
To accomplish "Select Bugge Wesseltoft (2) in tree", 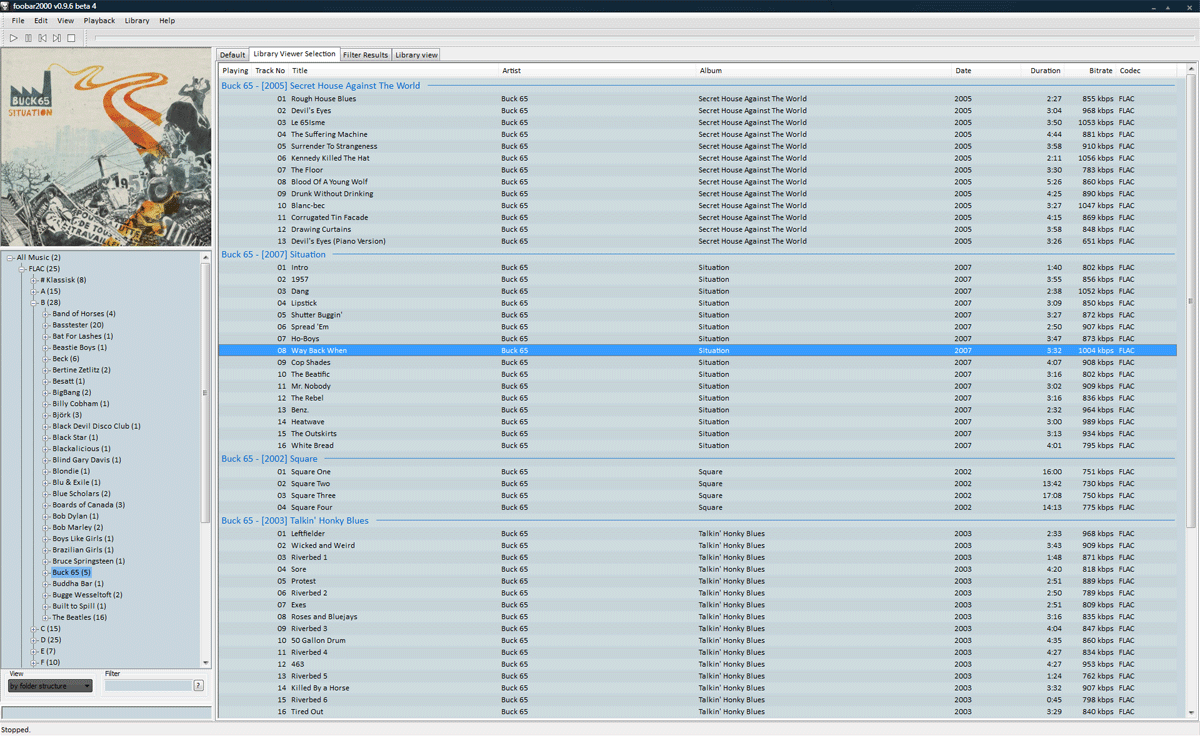I will click(88, 595).
